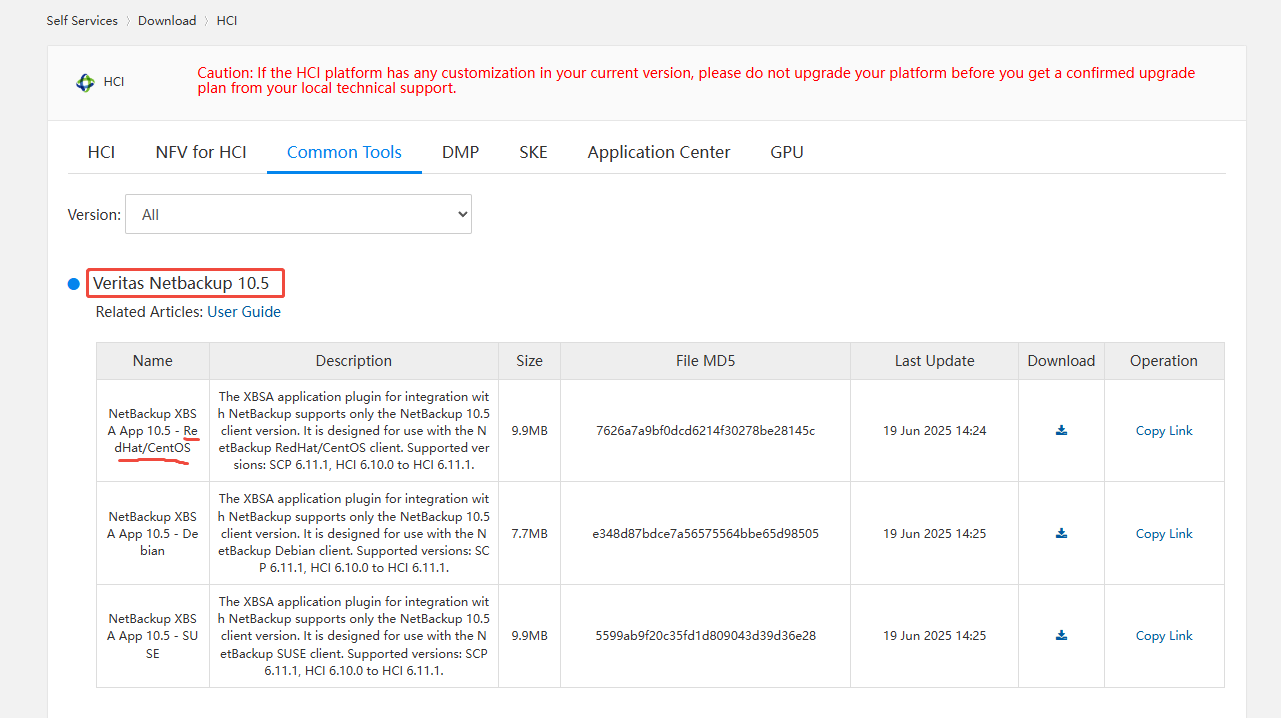The height and width of the screenshot is (718, 1281).
Task: Switch to the NFV for HCI tab
Action: click(201, 152)
